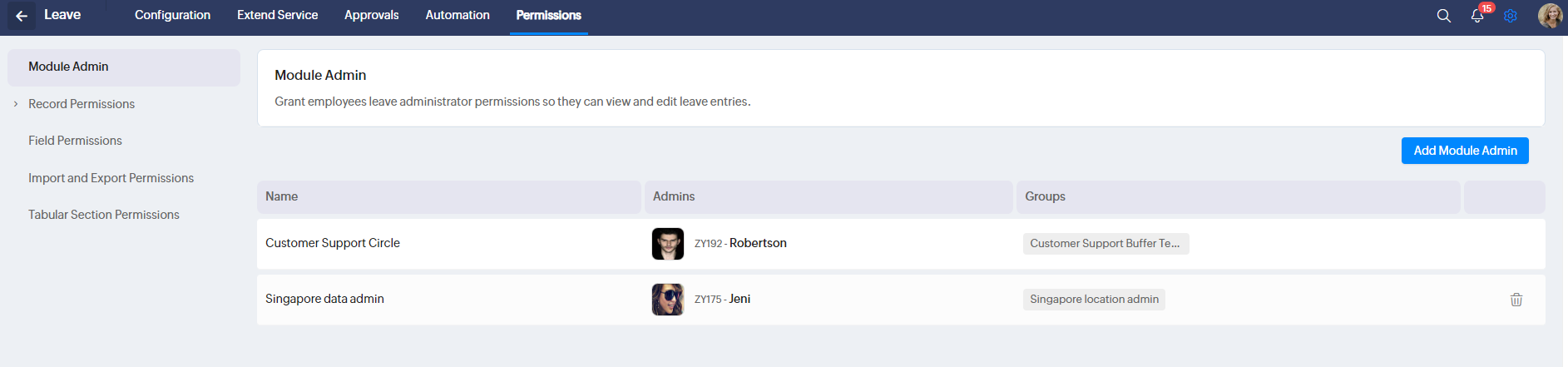Click the Add Module Admin button
The width and height of the screenshot is (1568, 367).
[x=1465, y=151]
